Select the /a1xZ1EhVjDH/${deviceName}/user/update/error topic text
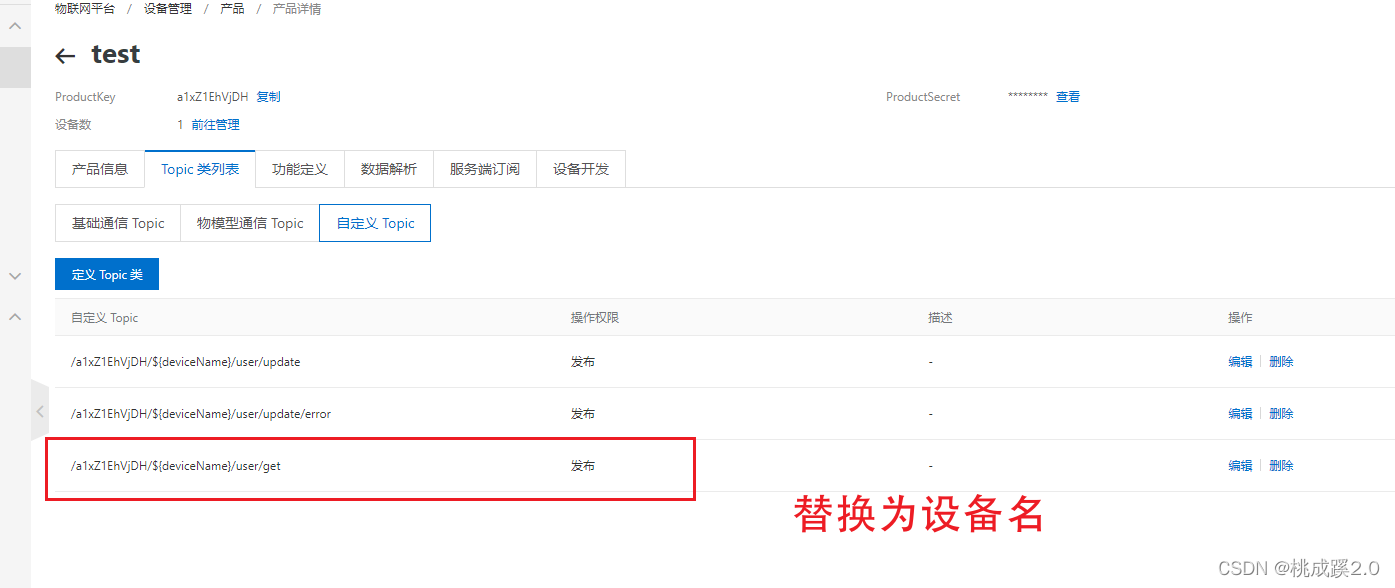1395x588 pixels. coord(200,414)
